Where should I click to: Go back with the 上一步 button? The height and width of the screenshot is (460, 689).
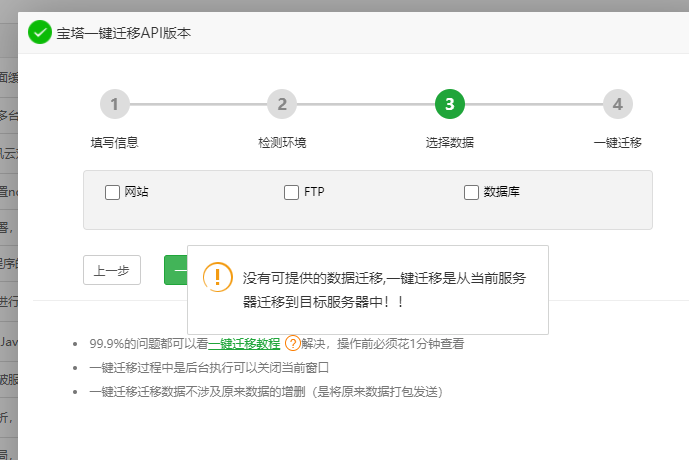pyautogui.click(x=112, y=270)
